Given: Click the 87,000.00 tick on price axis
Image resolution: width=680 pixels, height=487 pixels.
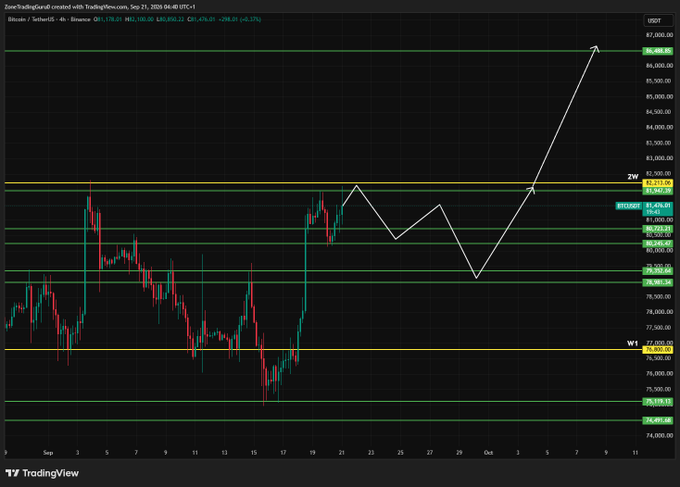Looking at the screenshot, I should point(659,35).
